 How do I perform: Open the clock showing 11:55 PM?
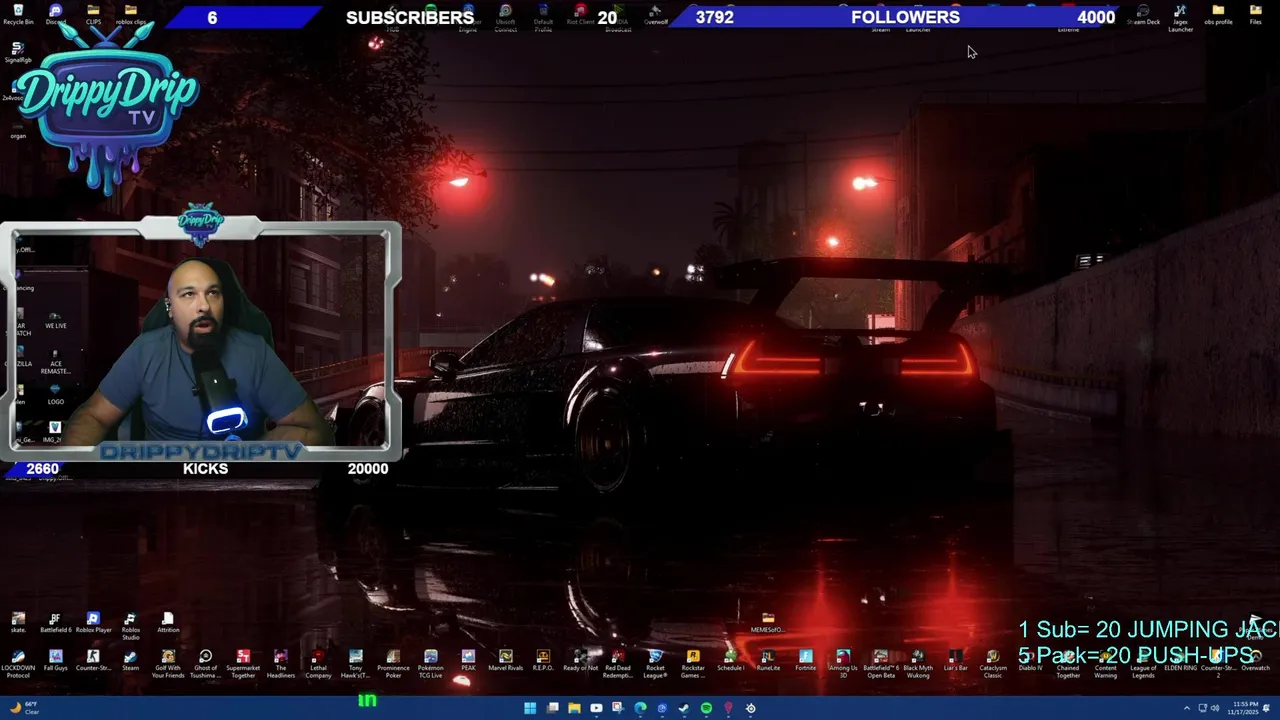tap(1246, 708)
